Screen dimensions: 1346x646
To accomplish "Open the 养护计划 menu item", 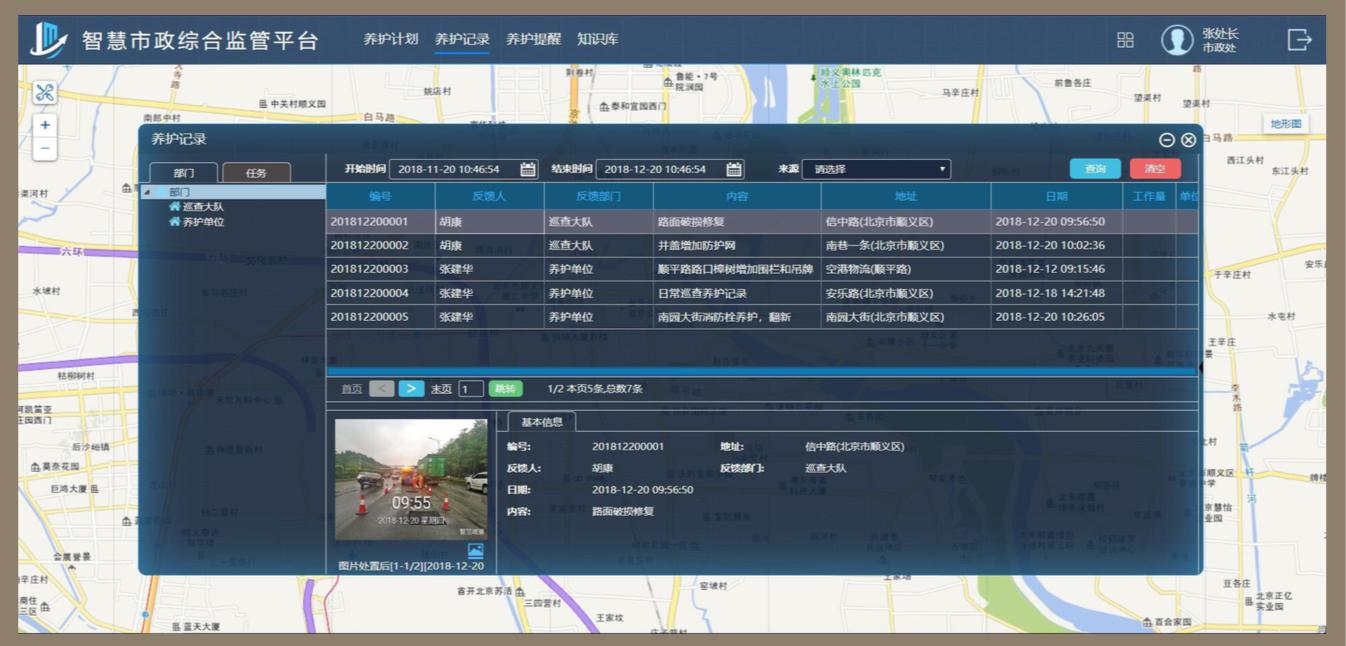I will (x=390, y=40).
